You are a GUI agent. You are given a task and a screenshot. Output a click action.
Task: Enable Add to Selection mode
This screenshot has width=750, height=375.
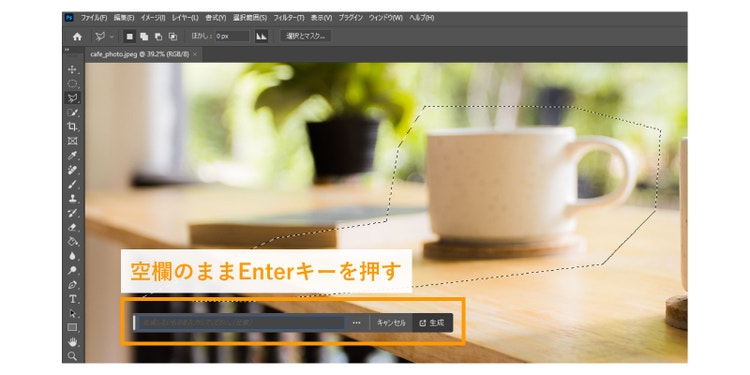click(144, 36)
